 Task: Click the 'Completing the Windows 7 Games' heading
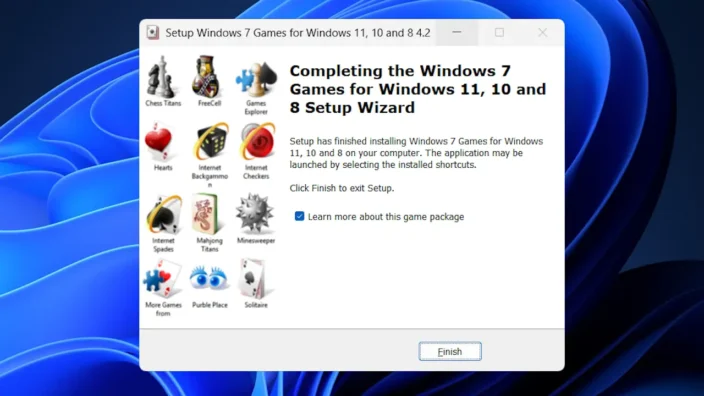[418, 89]
